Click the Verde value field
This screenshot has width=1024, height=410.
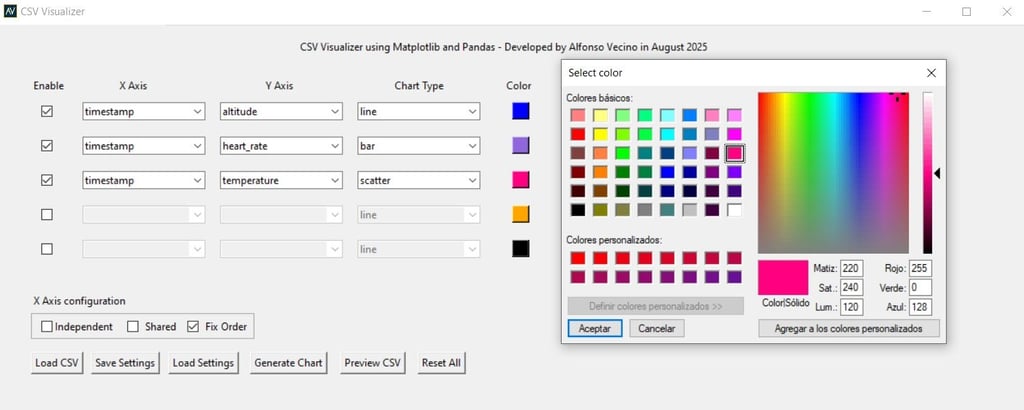920,288
